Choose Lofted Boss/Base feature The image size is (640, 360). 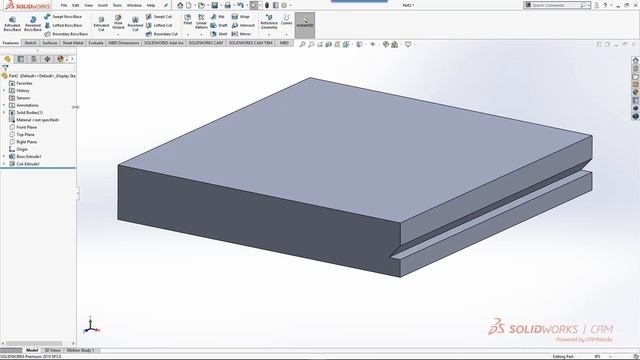click(63, 25)
